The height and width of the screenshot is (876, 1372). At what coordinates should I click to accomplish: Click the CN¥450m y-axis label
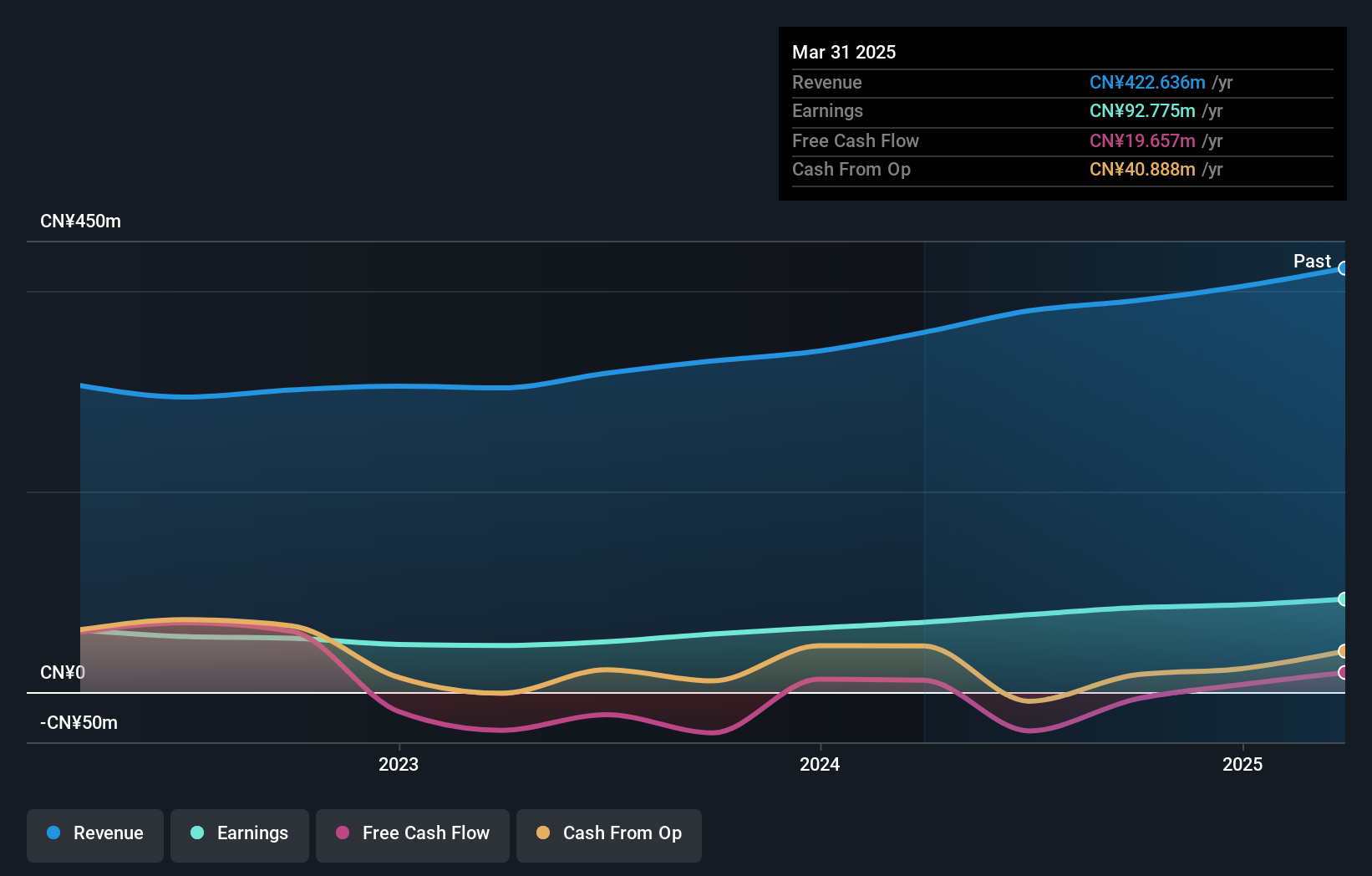[80, 222]
